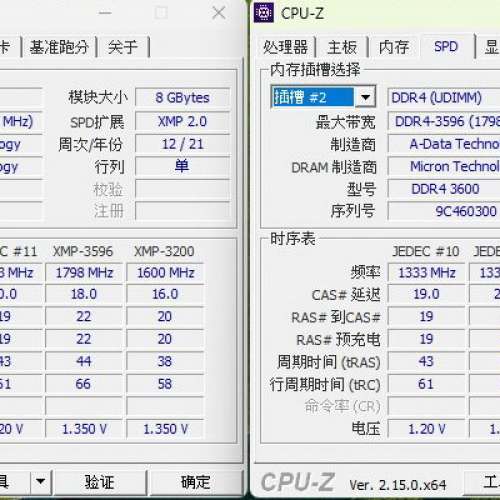
Task: Click the 12 / 21 week/year value
Action: 182,144
